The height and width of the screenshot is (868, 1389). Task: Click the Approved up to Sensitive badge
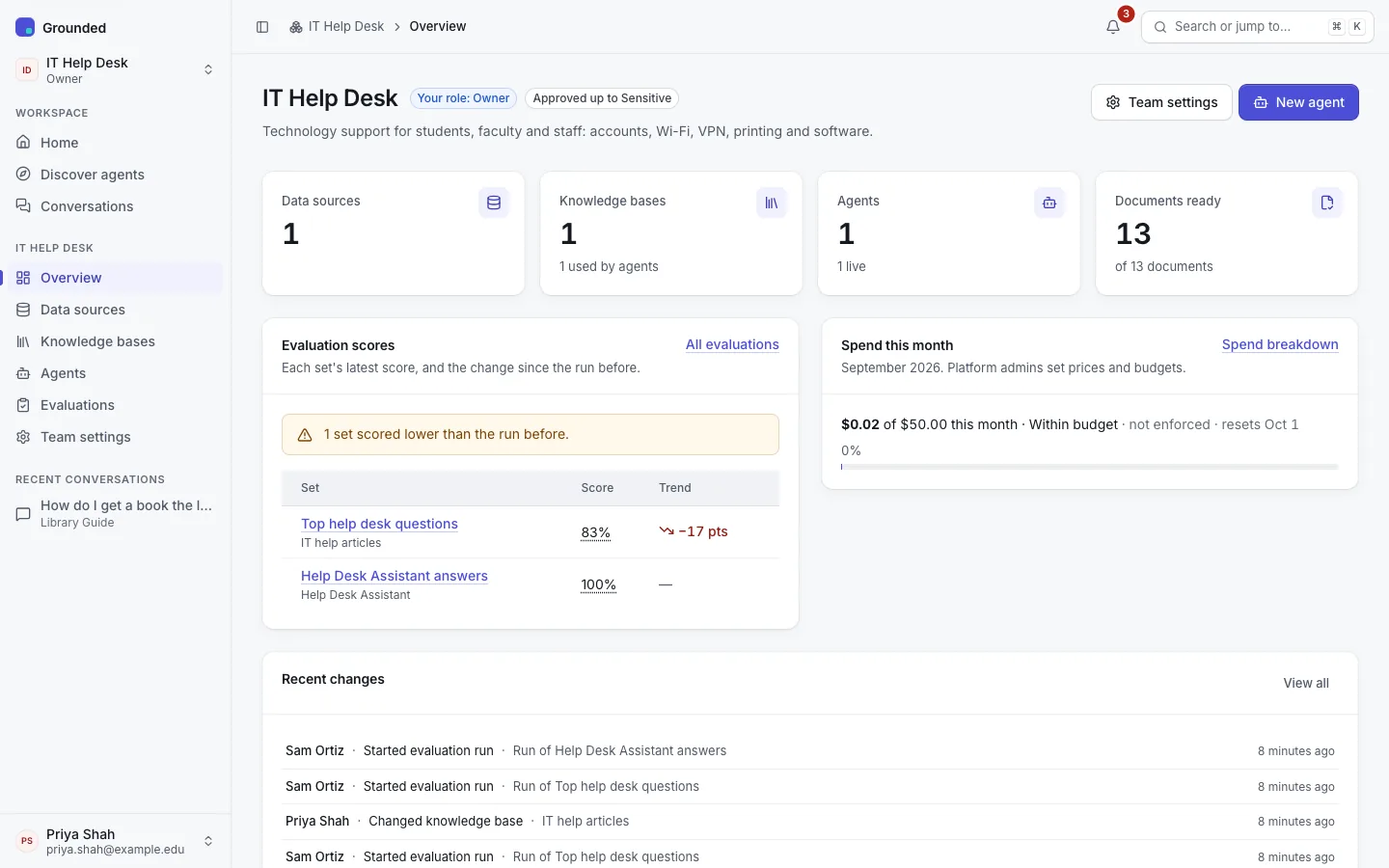[x=602, y=98]
